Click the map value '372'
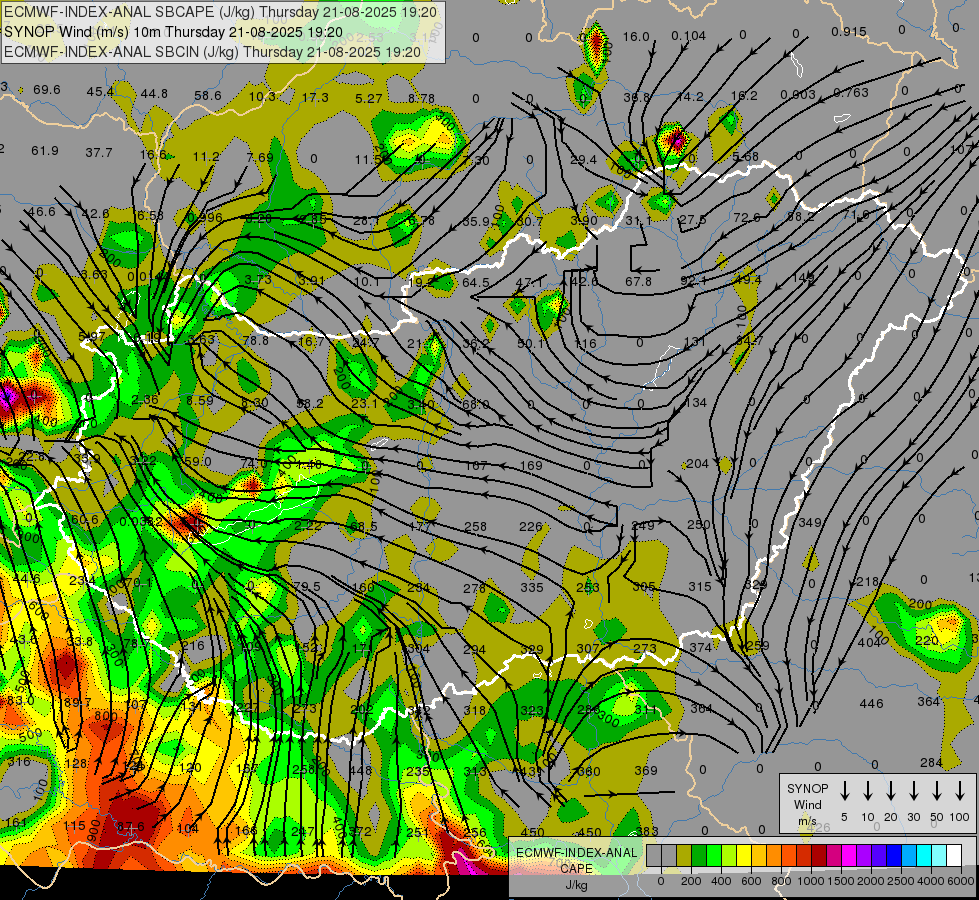 click(x=360, y=831)
